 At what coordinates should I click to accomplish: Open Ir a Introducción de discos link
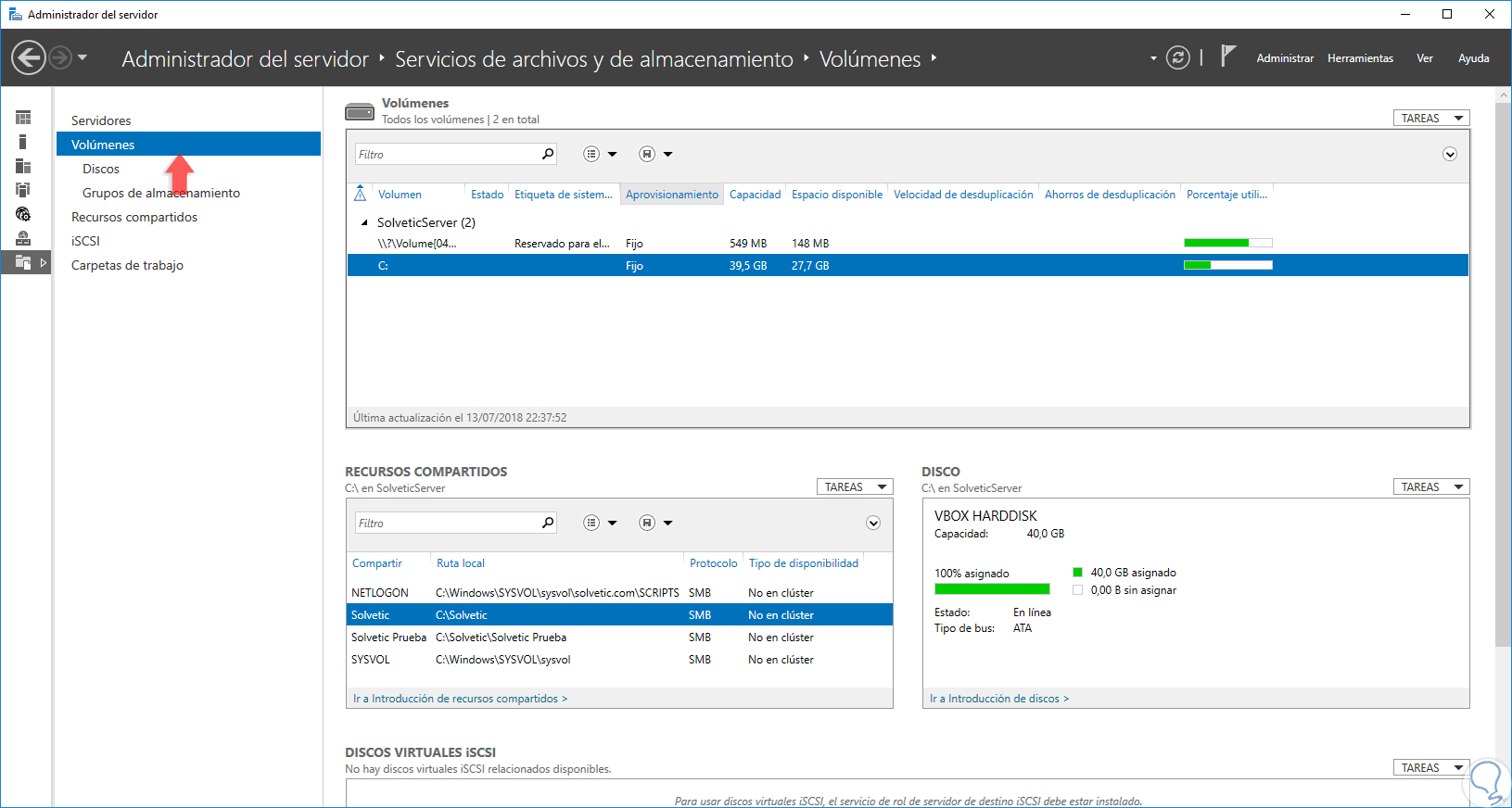[999, 699]
